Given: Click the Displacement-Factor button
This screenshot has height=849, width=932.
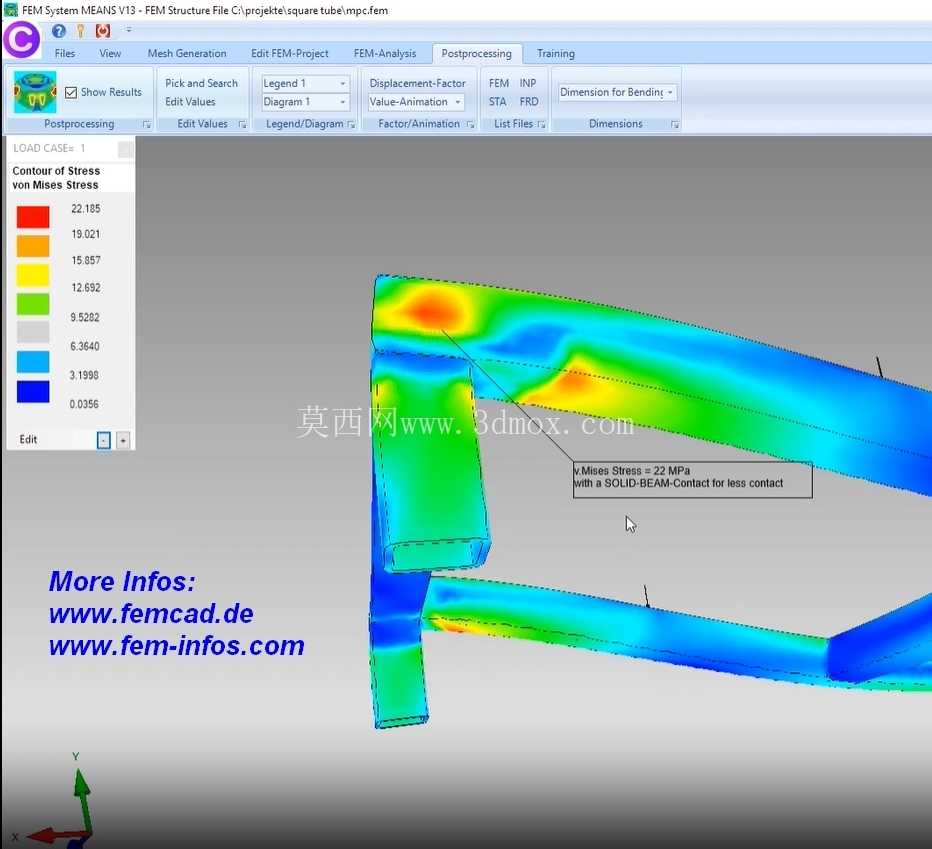Looking at the screenshot, I should click(x=417, y=83).
